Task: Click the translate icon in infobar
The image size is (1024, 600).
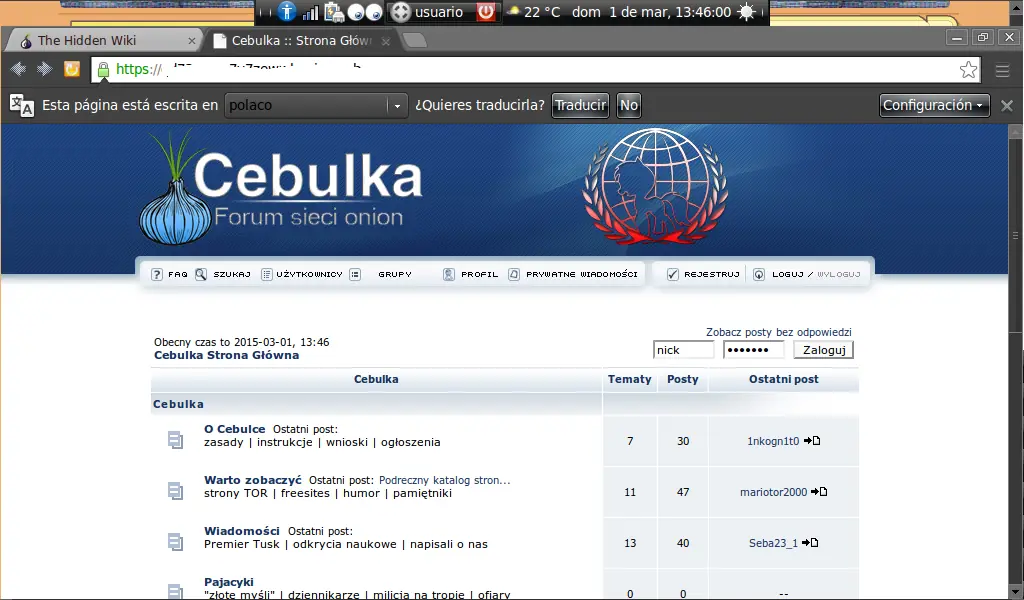Action: 22,105
